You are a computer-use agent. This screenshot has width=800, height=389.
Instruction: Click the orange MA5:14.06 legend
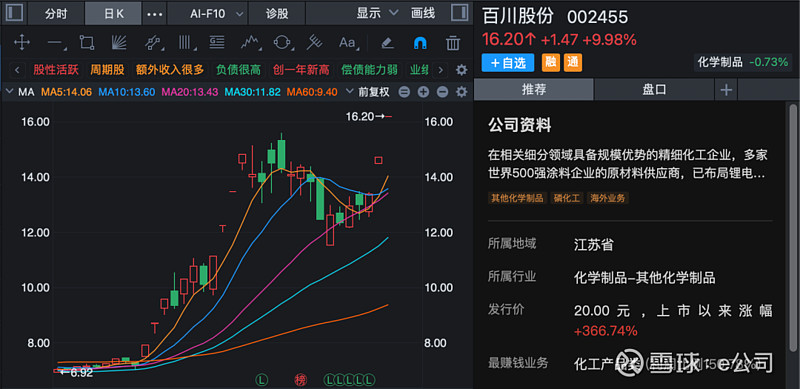pyautogui.click(x=66, y=92)
